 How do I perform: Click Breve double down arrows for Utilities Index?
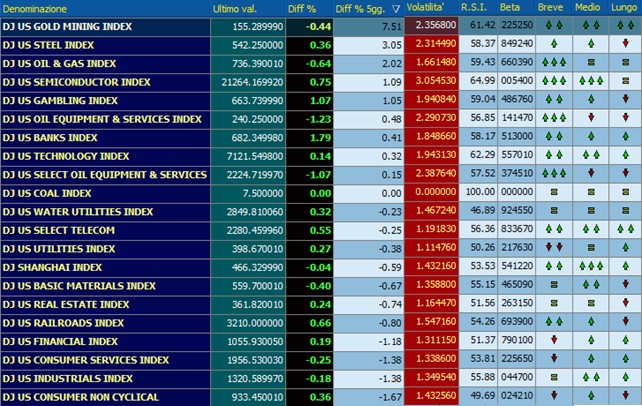point(554,247)
